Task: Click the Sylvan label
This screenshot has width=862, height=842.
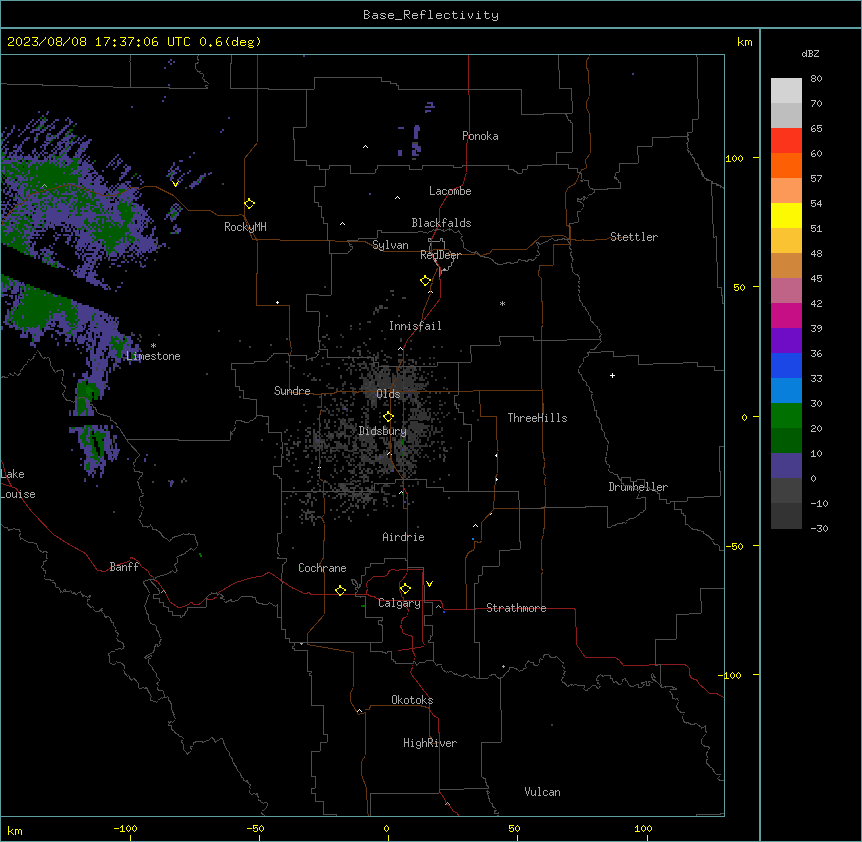Action: tap(390, 245)
